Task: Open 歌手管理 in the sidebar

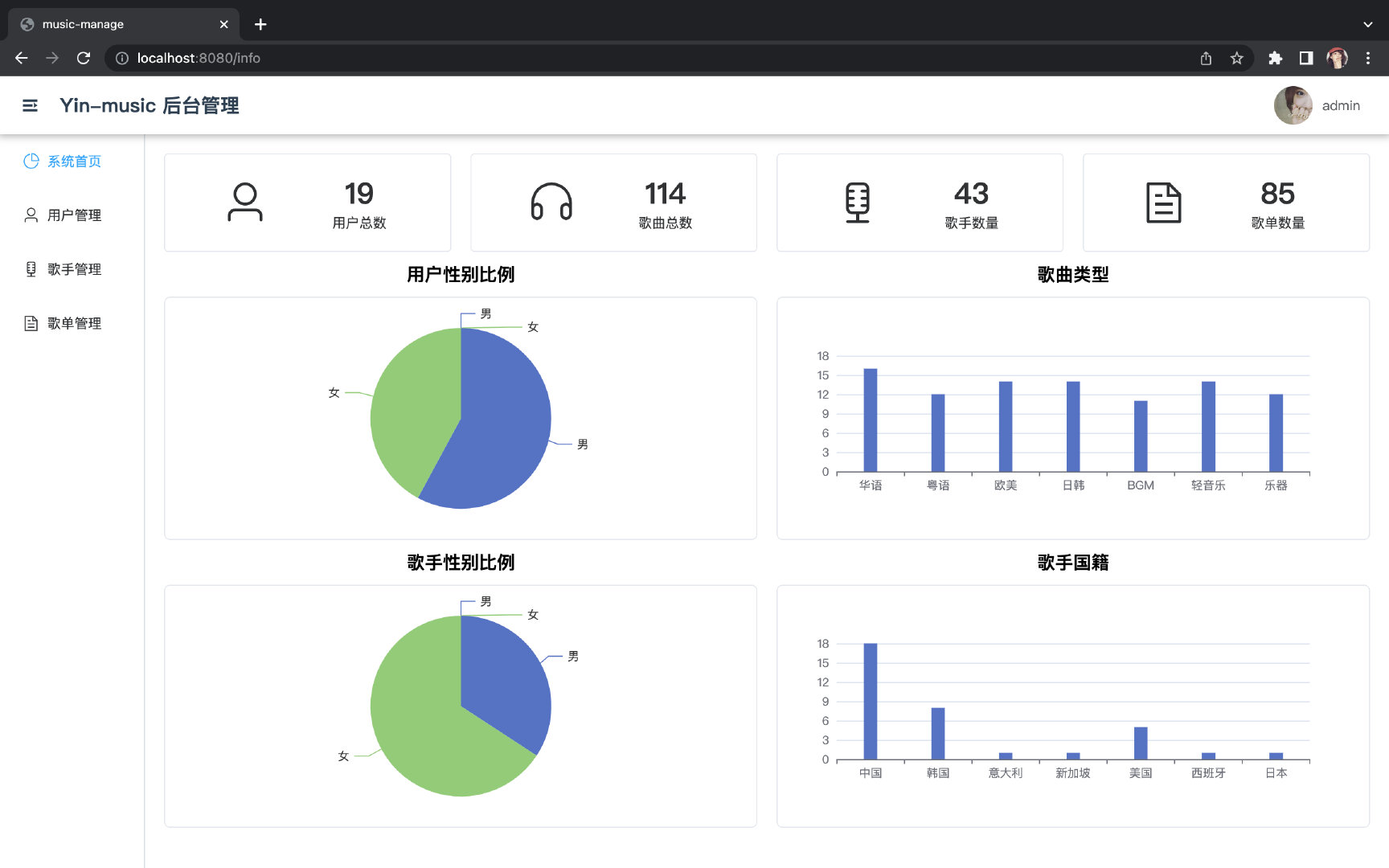Action: tap(72, 268)
